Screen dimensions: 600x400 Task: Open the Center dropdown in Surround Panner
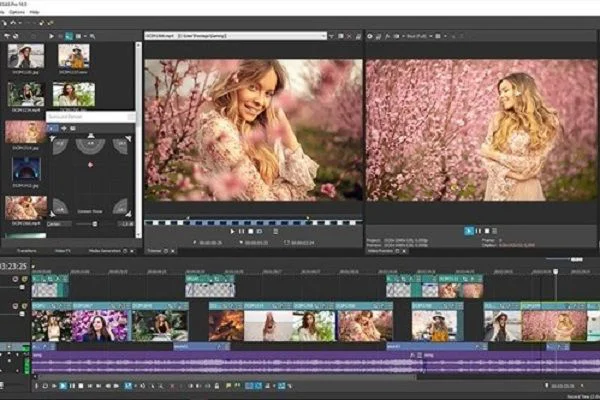59,224
